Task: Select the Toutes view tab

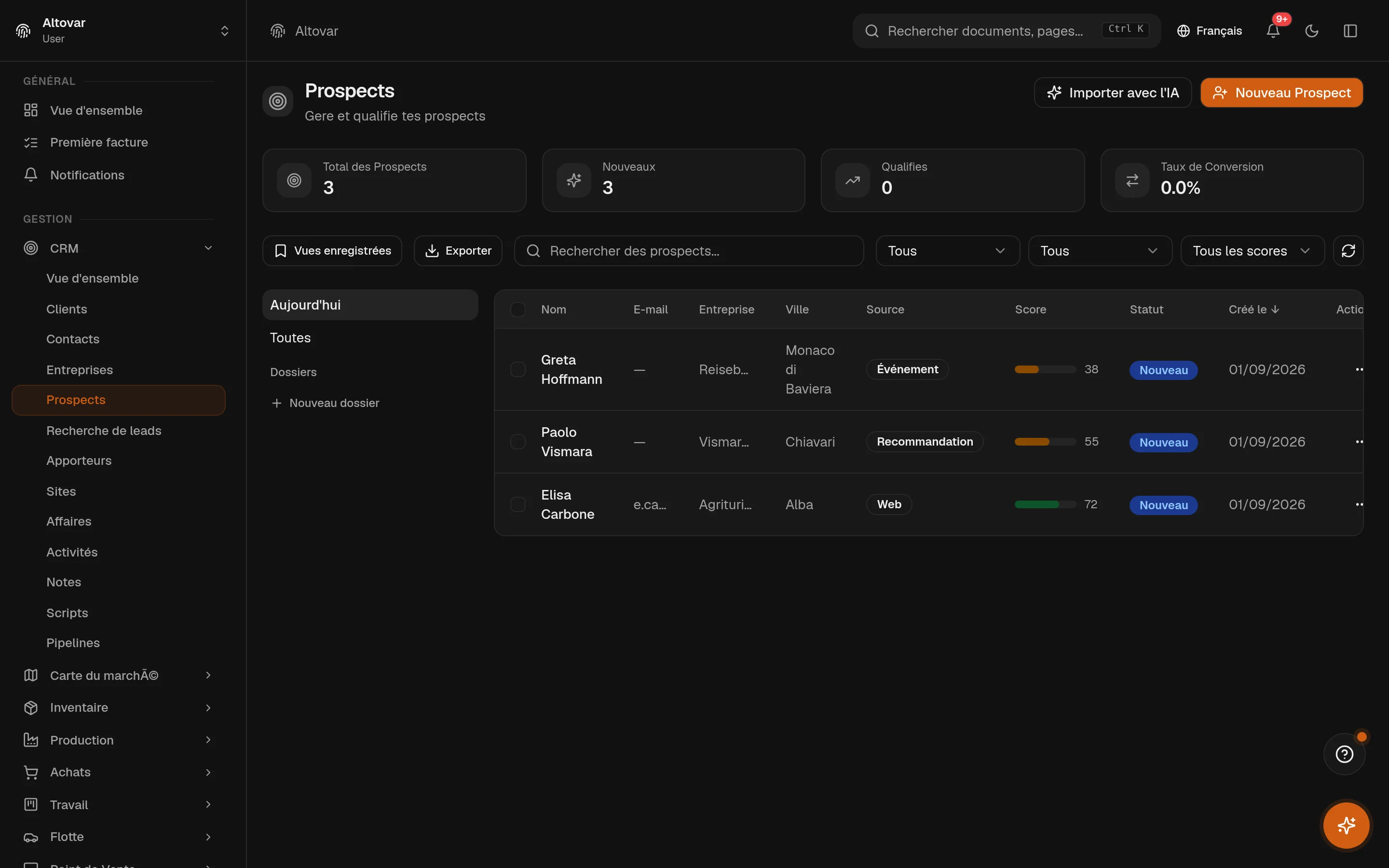Action: (x=370, y=338)
